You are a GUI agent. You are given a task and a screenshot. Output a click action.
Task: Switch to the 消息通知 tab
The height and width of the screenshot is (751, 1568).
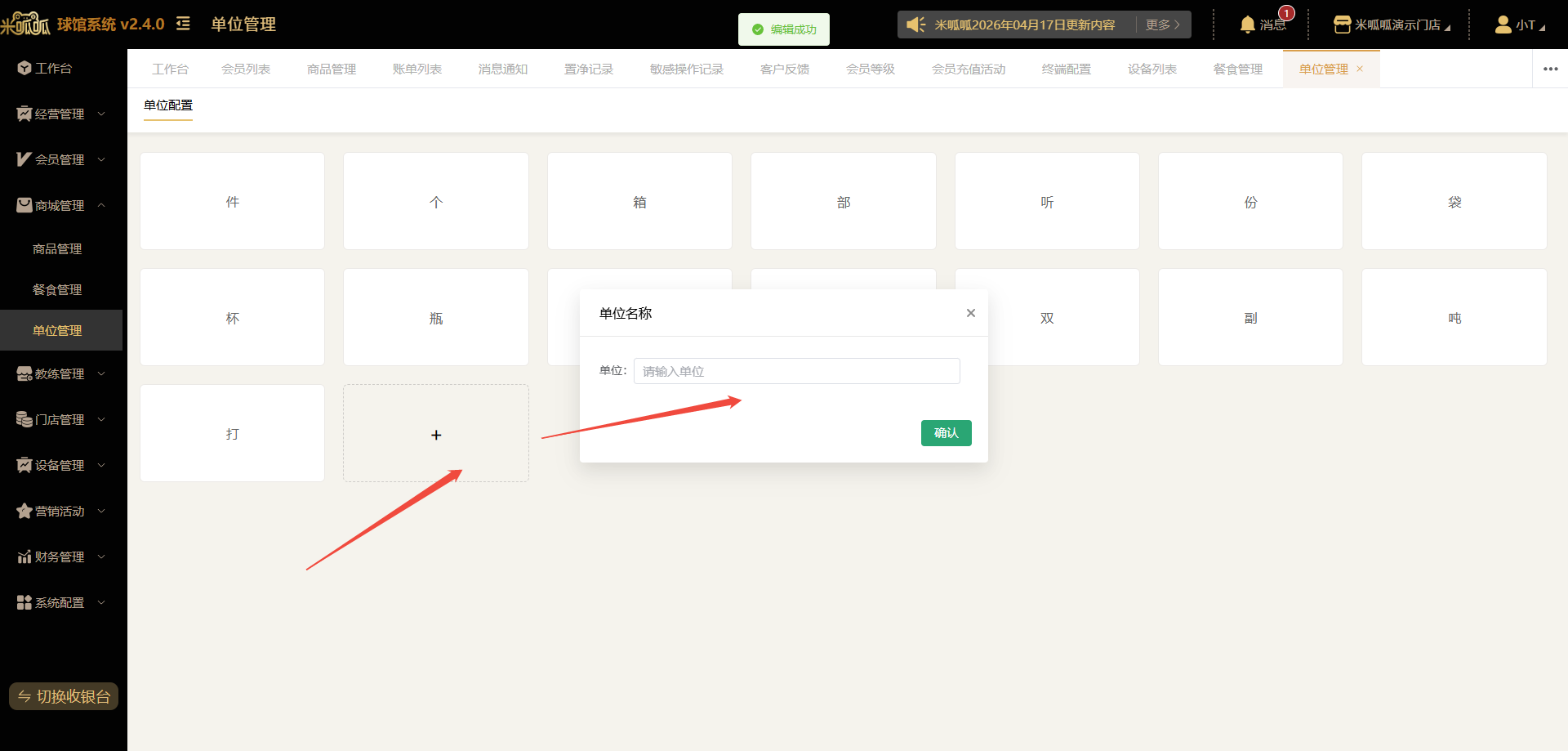[503, 69]
